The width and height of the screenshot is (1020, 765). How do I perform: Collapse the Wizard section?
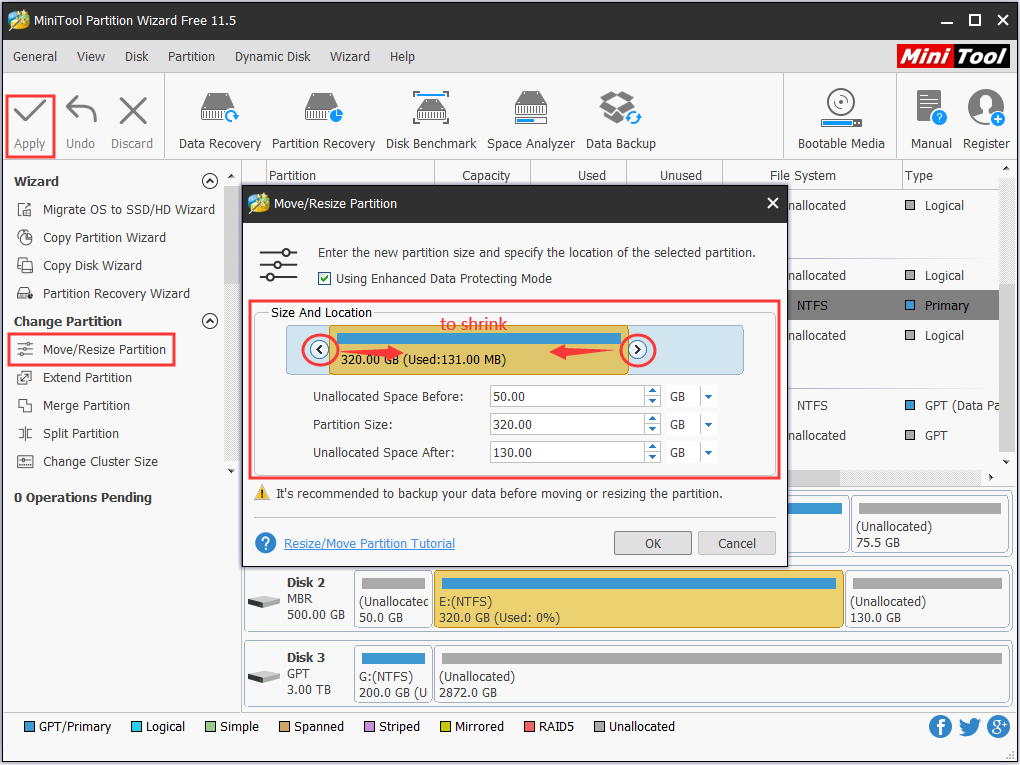[x=209, y=181]
